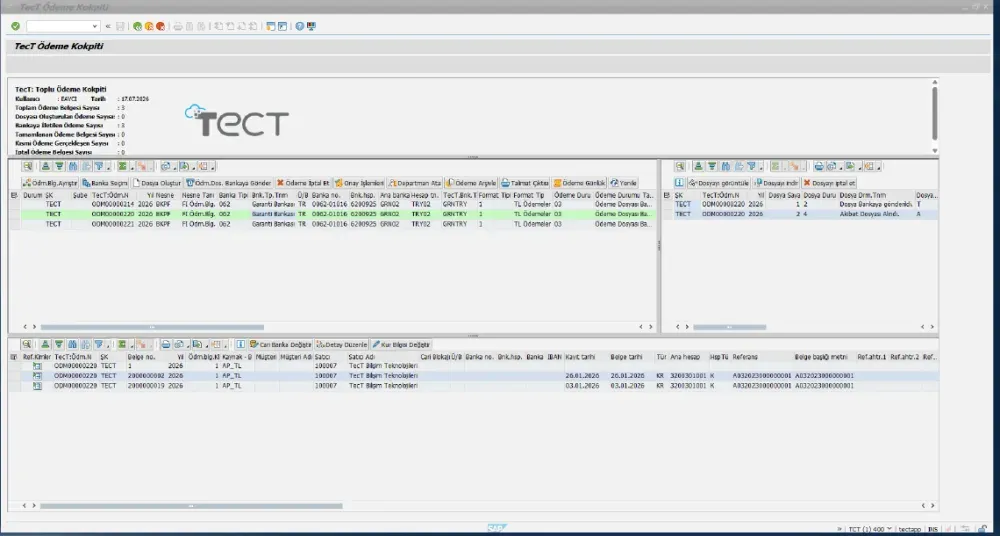This screenshot has width=1000, height=536.
Task: Click select-all corner icon of payments table
Action: point(15,195)
